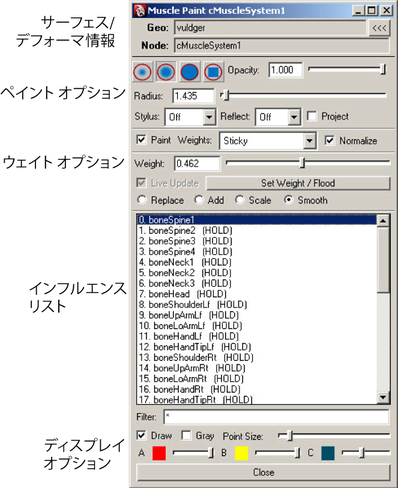Click the Close button at the bottom

[x=263, y=472]
